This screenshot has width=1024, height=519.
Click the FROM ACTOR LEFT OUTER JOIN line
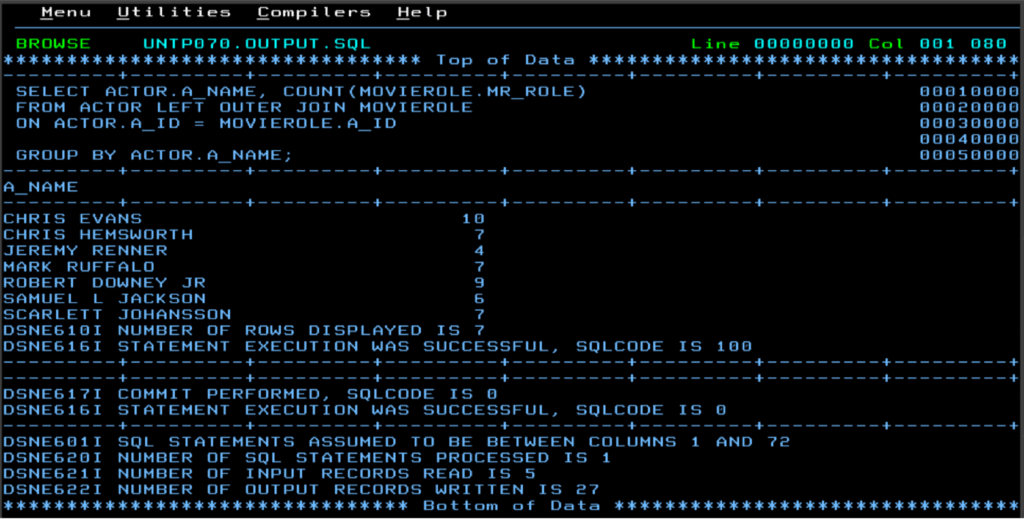click(244, 107)
